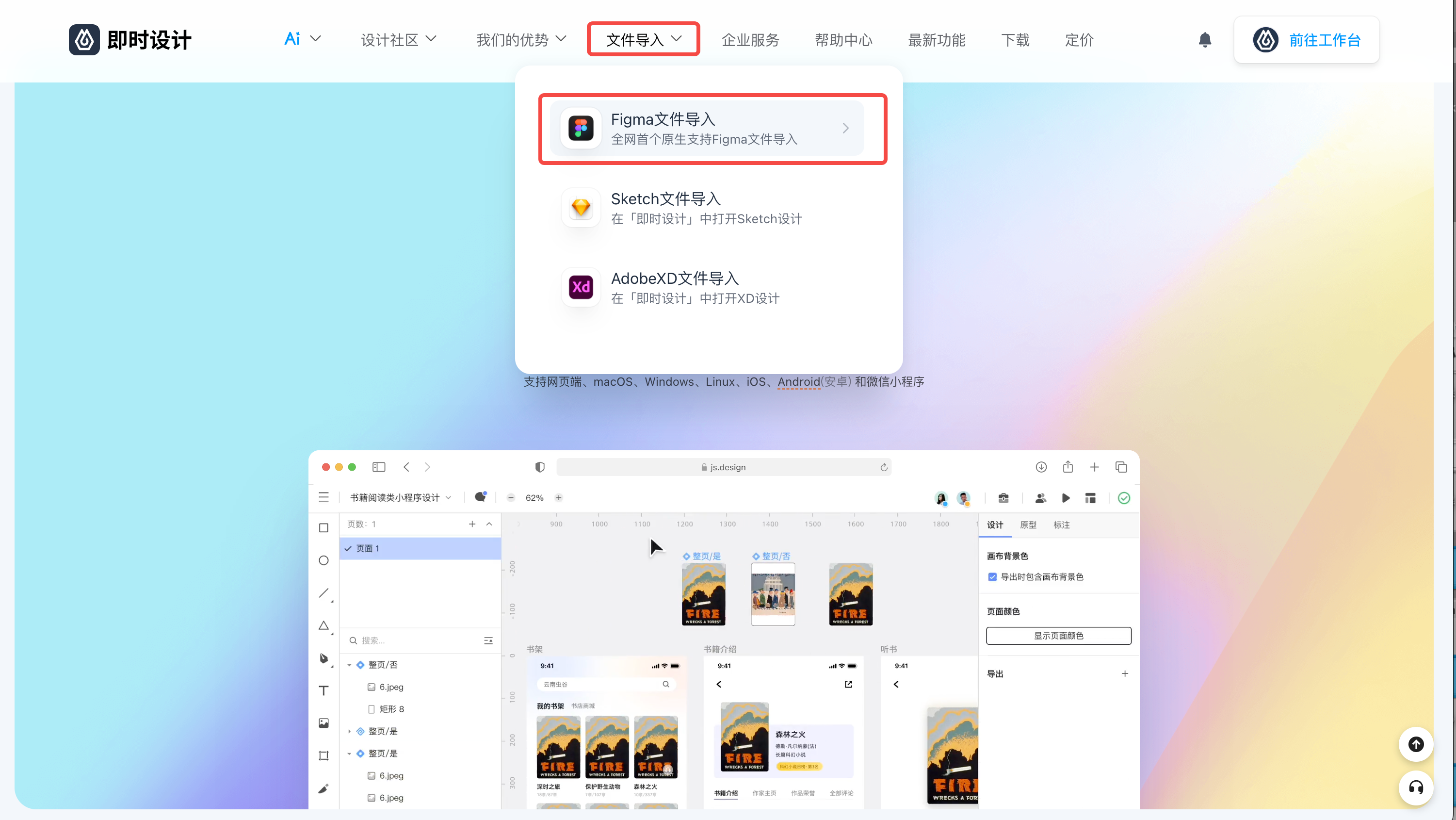1456x820 pixels.
Task: Click the 前往工作台 button
Action: (1307, 40)
